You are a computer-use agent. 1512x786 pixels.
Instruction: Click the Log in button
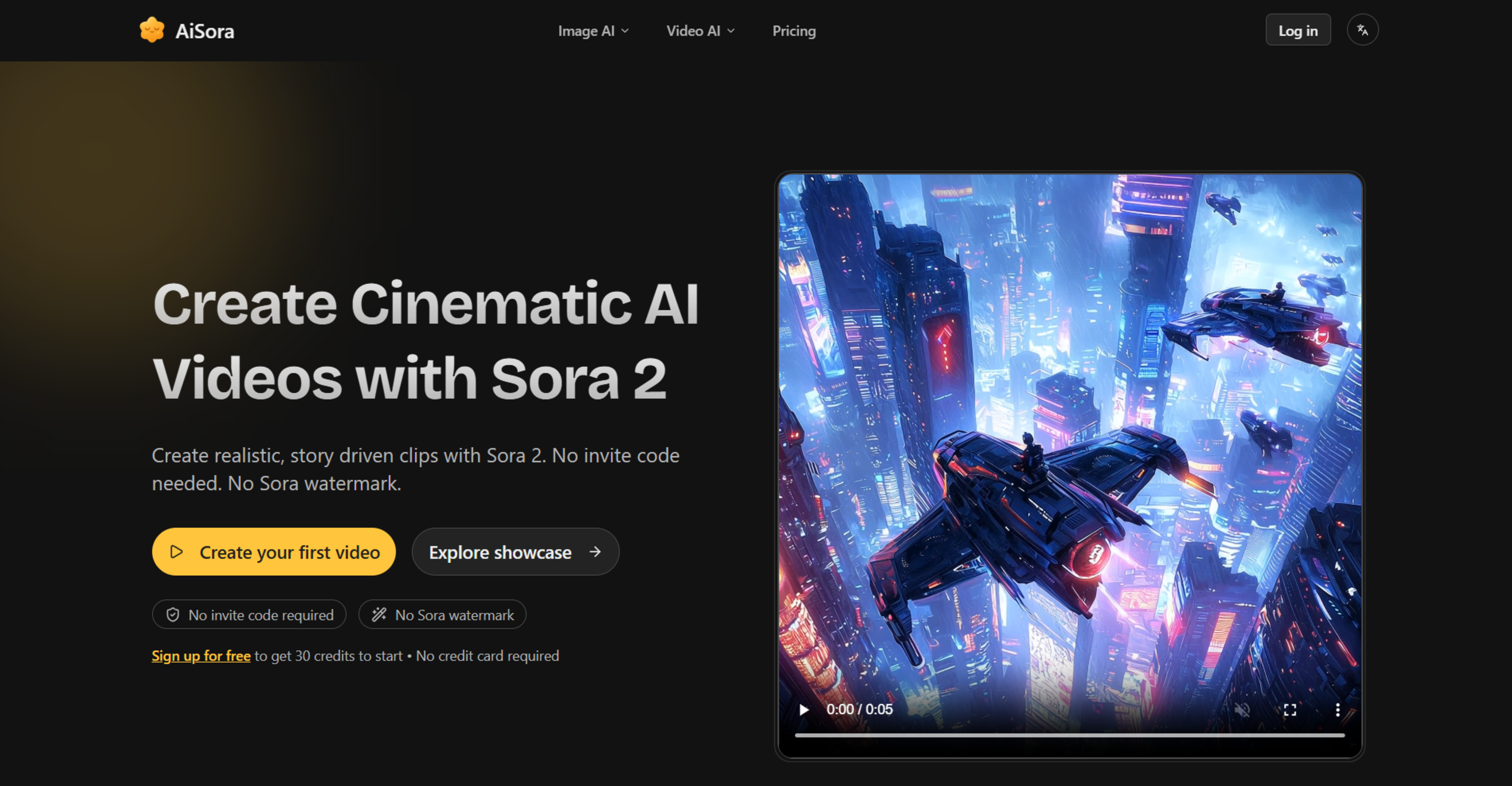pos(1298,30)
